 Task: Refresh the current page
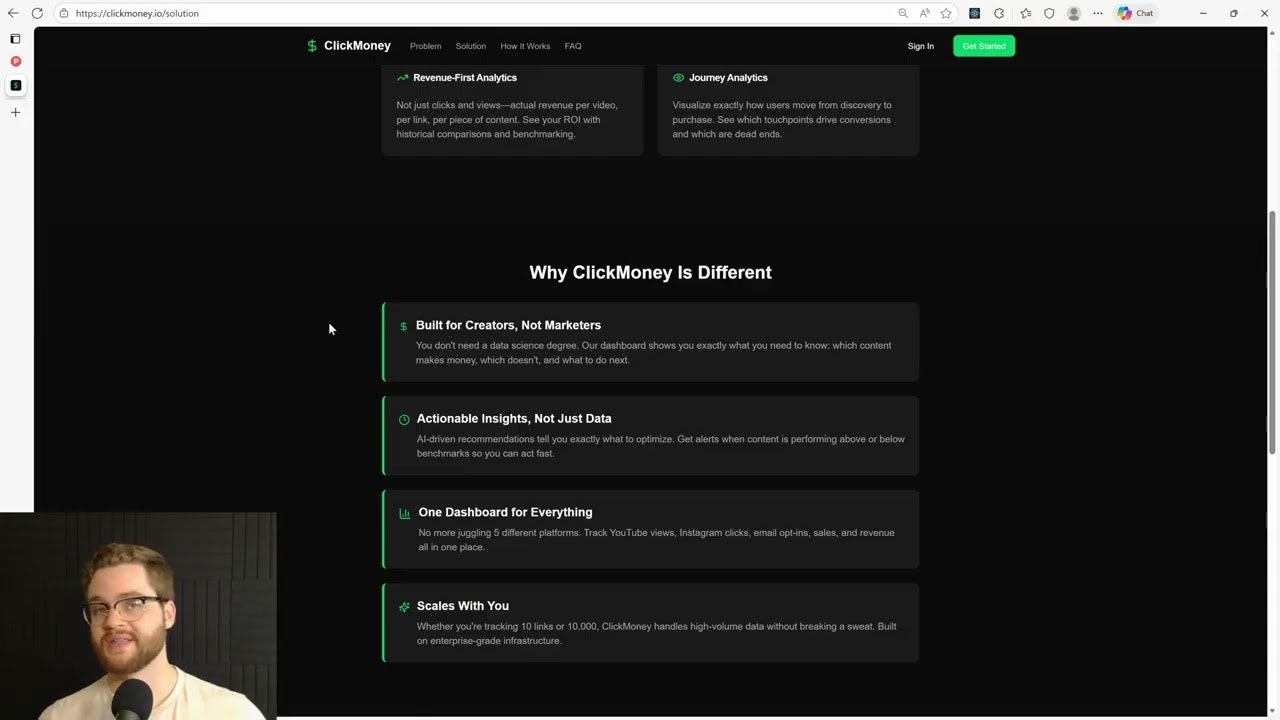pos(37,13)
